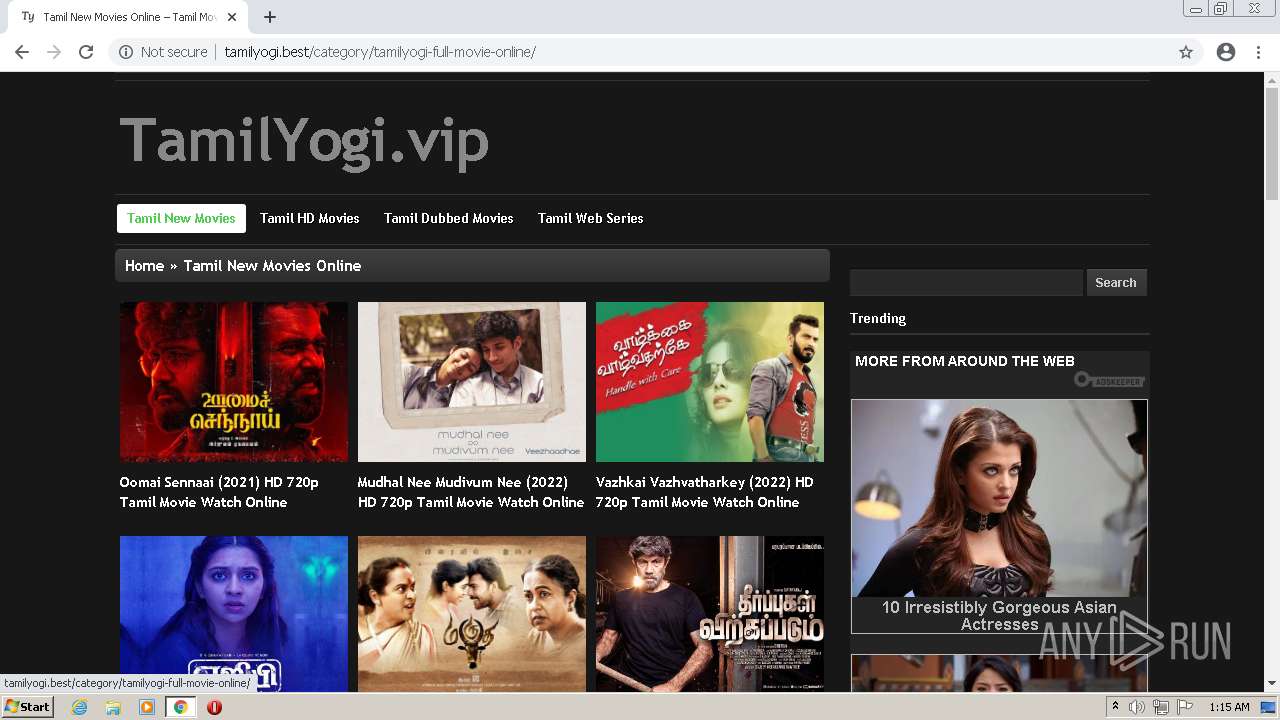The image size is (1280, 720).
Task: Go back to the previous page
Action: point(22,52)
